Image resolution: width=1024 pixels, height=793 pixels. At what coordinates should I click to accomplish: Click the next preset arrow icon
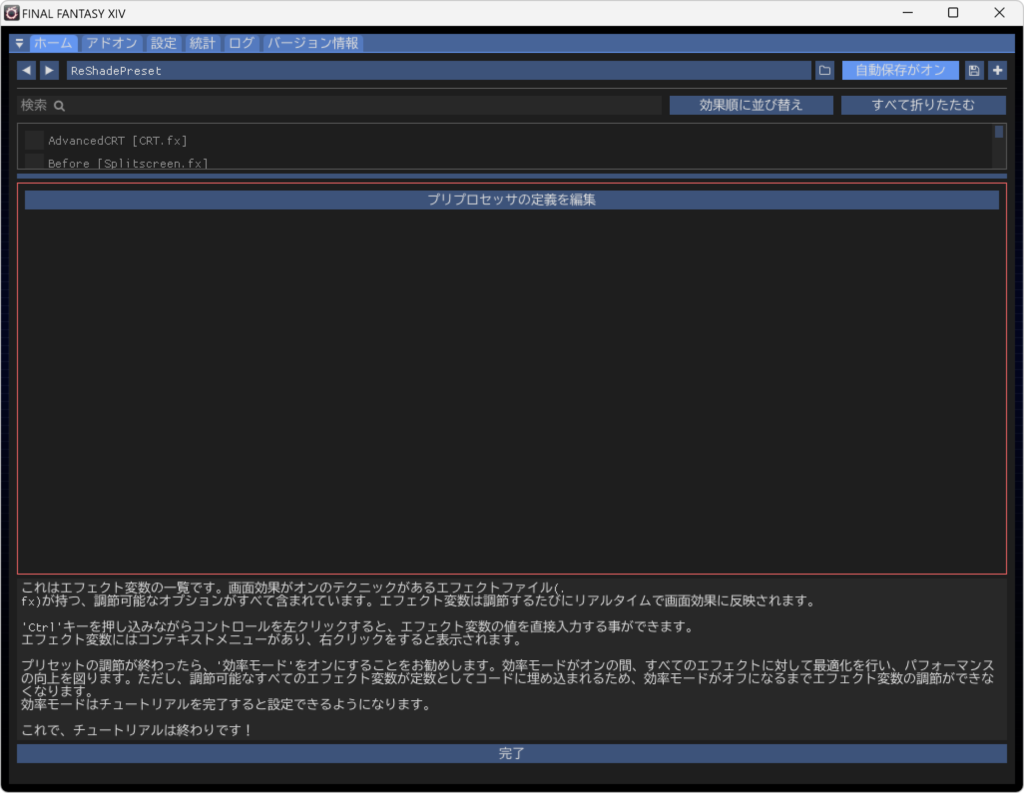click(x=48, y=70)
